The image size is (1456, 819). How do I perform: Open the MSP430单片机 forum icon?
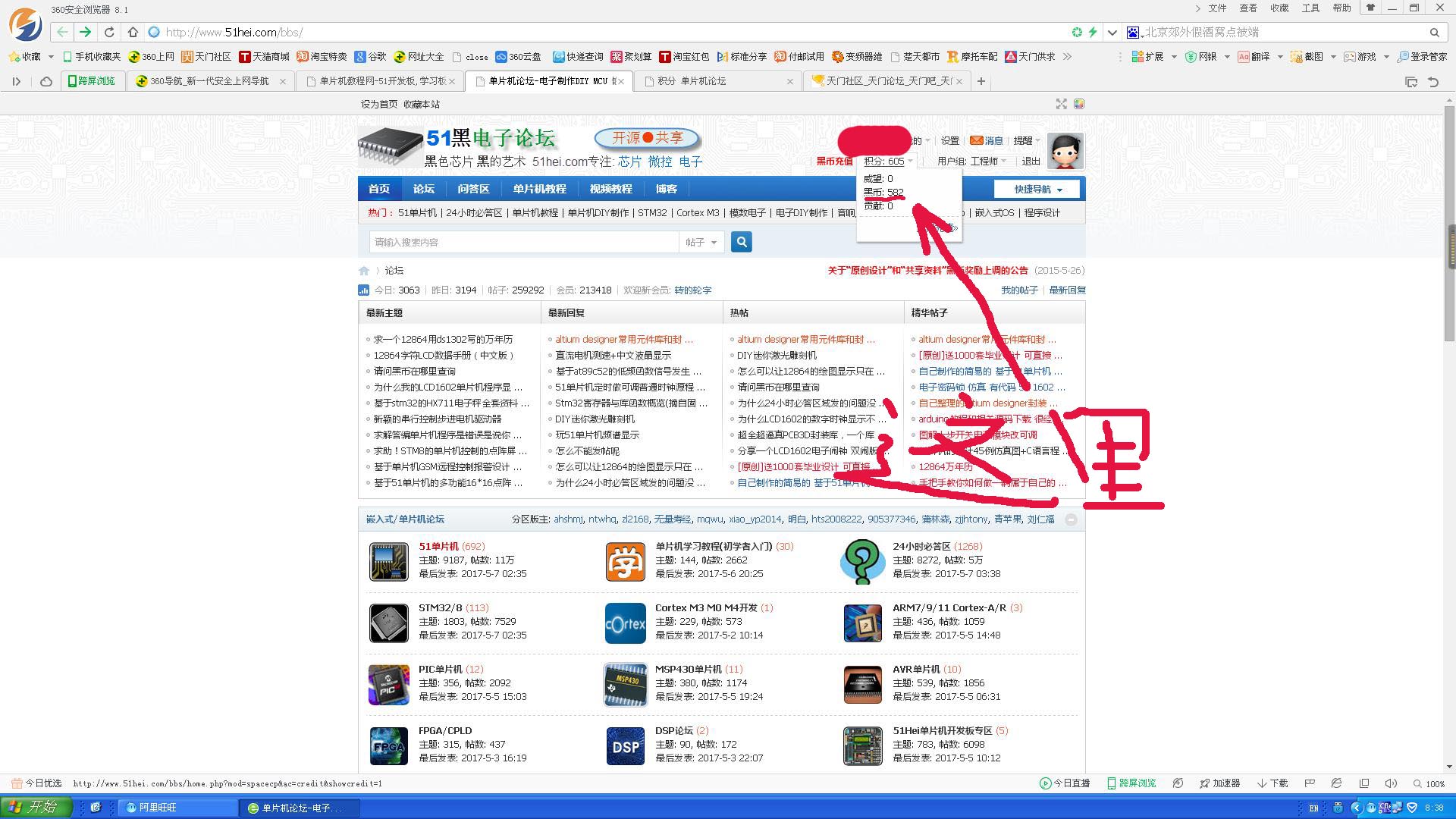coord(625,684)
